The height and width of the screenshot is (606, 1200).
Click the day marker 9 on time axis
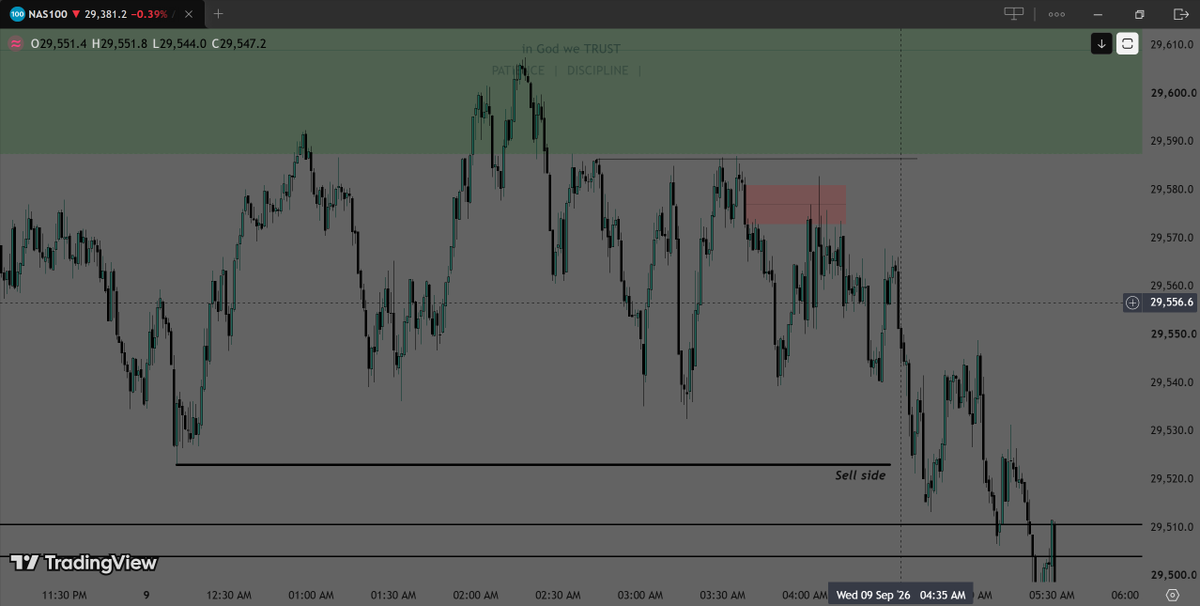pyautogui.click(x=146, y=595)
